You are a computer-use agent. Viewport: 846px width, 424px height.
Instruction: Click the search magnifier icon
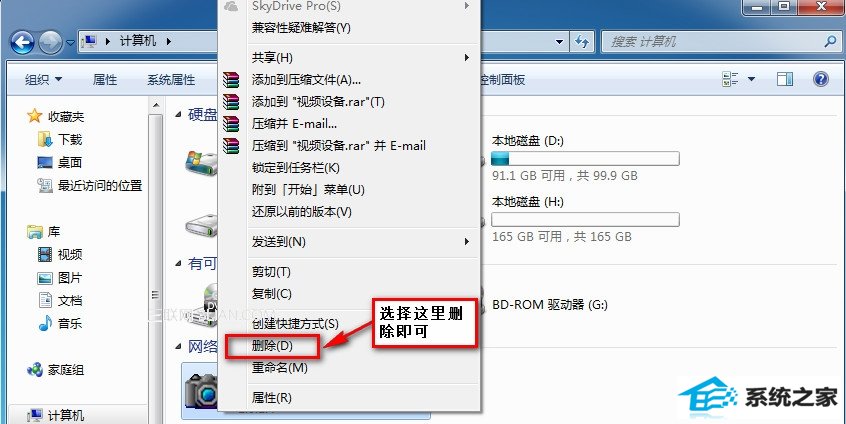tap(830, 42)
